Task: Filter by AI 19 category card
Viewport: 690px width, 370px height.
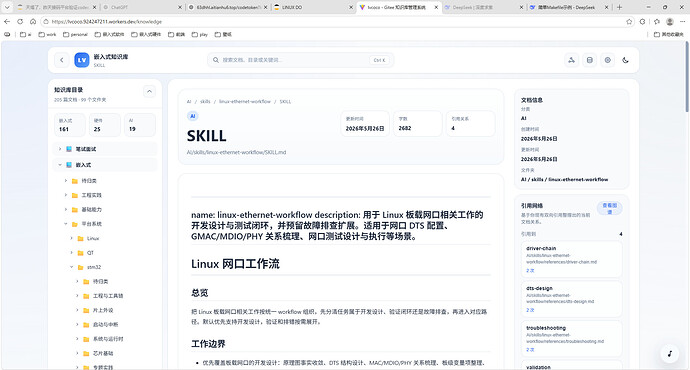Action: 139,125
